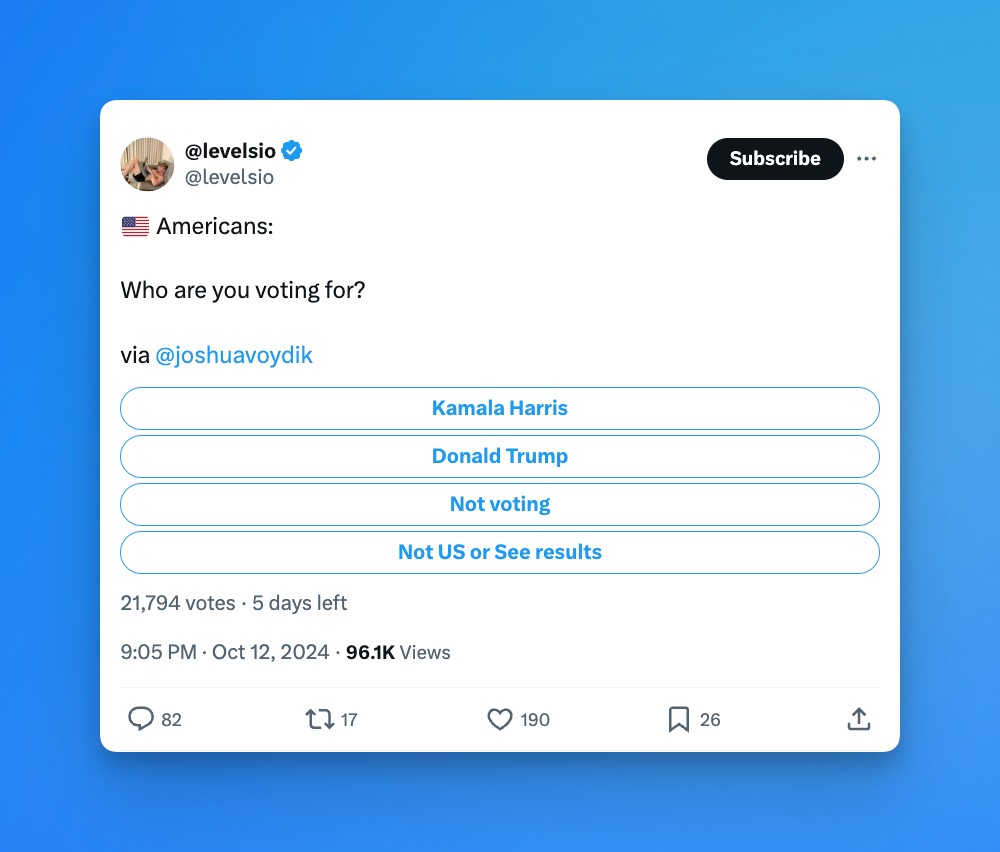Open the more options ellipsis menu
This screenshot has height=852, width=1000.
[x=866, y=158]
